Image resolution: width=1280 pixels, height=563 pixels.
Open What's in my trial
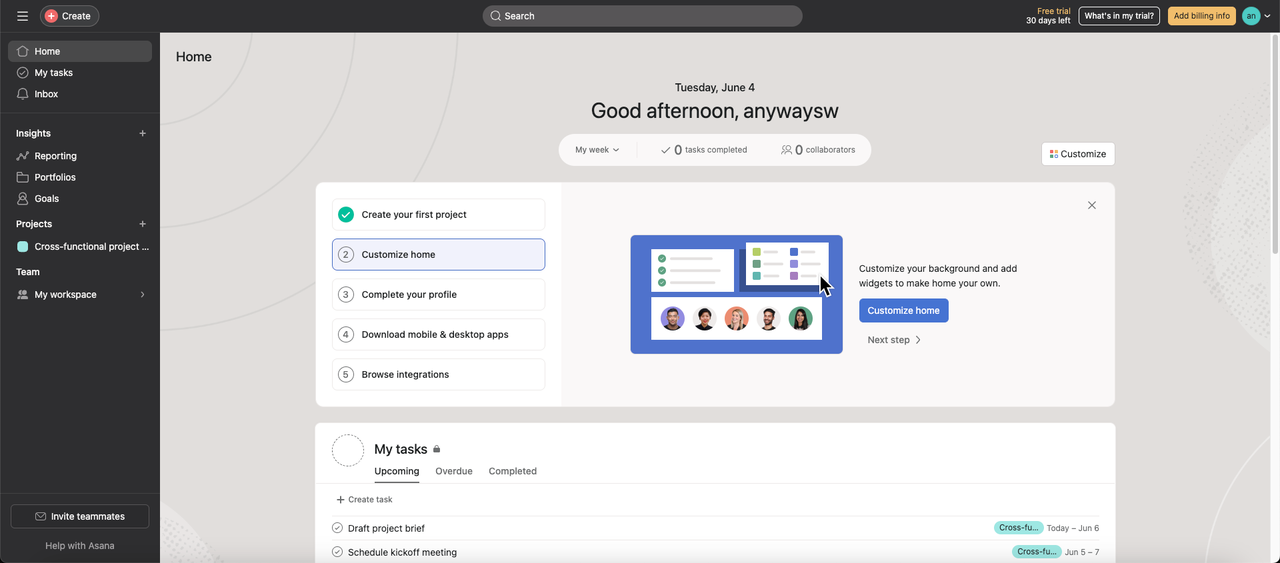[1119, 16]
